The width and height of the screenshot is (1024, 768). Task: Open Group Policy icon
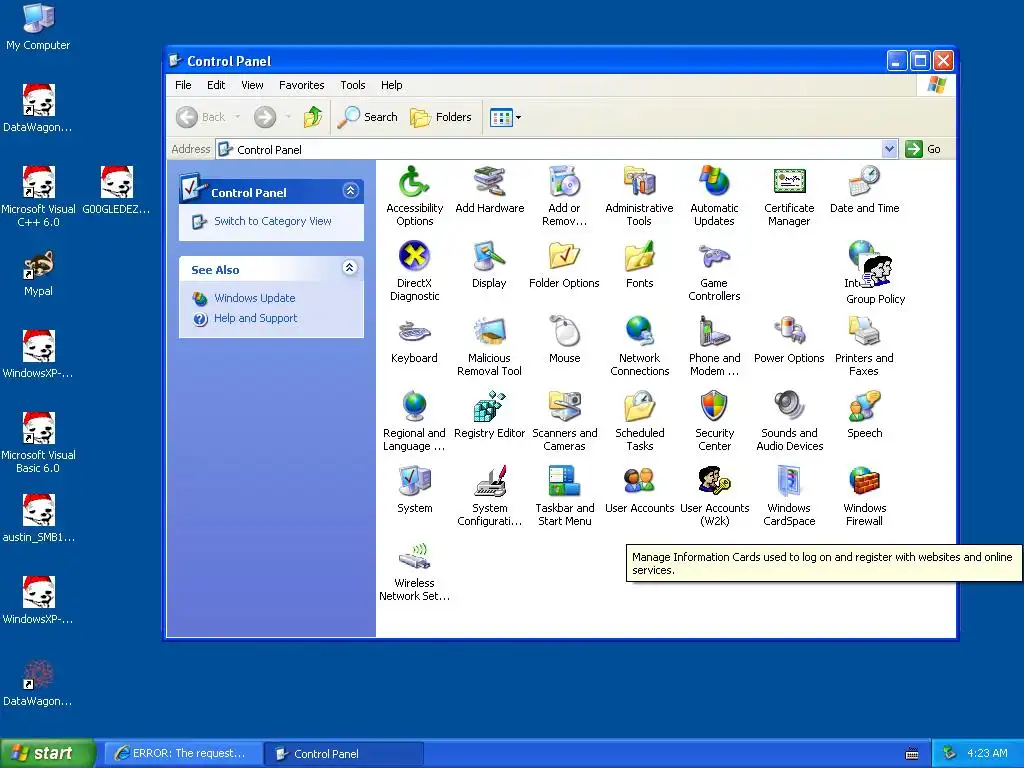point(876,272)
